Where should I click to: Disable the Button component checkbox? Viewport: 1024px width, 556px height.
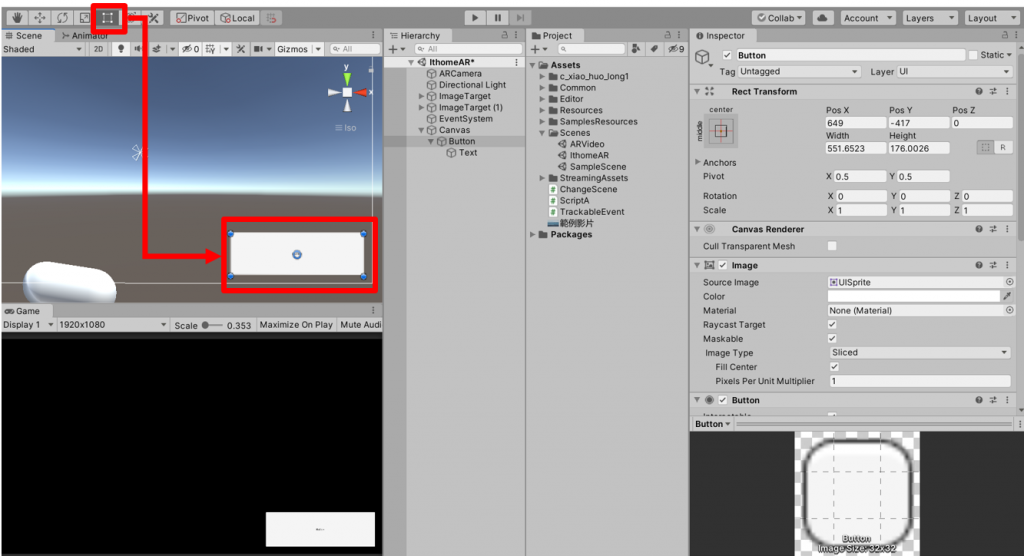tap(723, 400)
